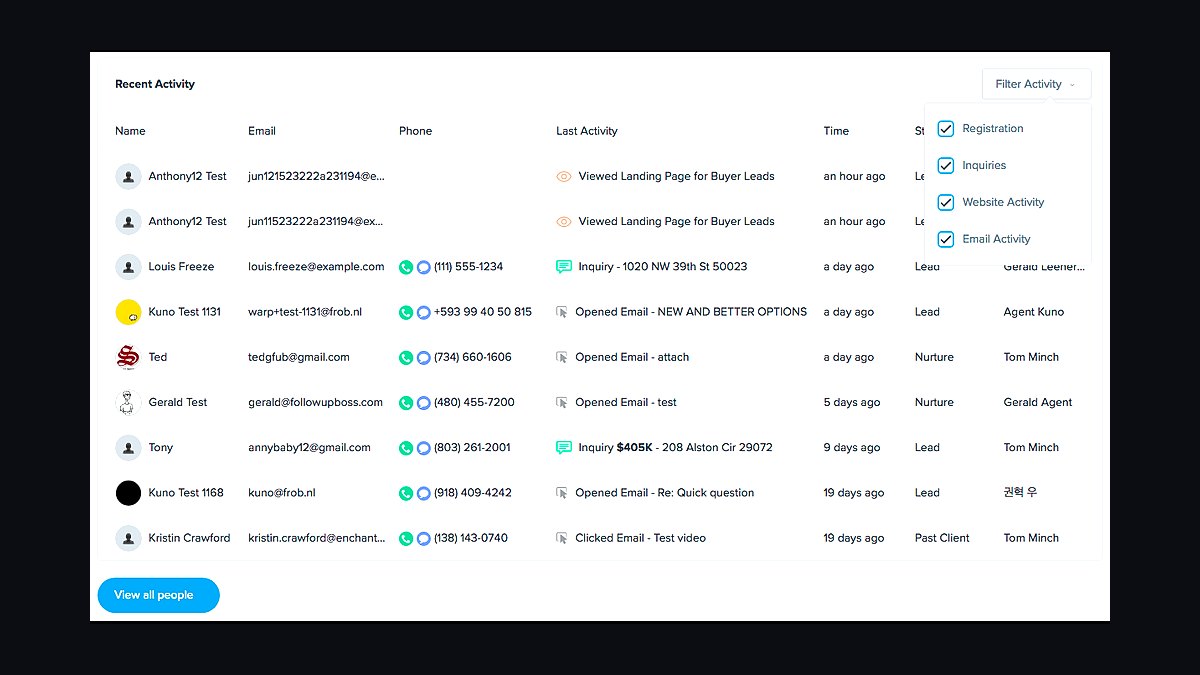Click agent name 'Agent Kuno'
The height and width of the screenshot is (675, 1200).
[1034, 312]
